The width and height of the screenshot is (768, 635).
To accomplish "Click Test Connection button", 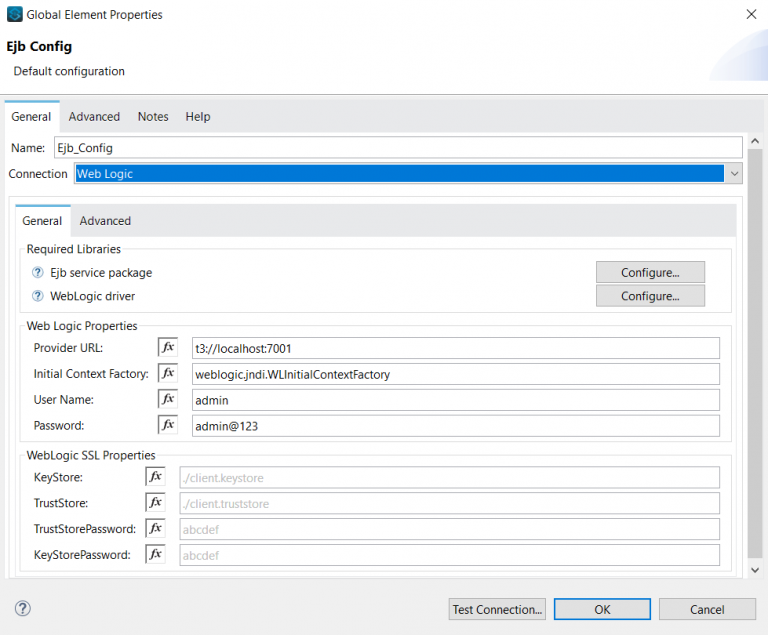I will 497,609.
